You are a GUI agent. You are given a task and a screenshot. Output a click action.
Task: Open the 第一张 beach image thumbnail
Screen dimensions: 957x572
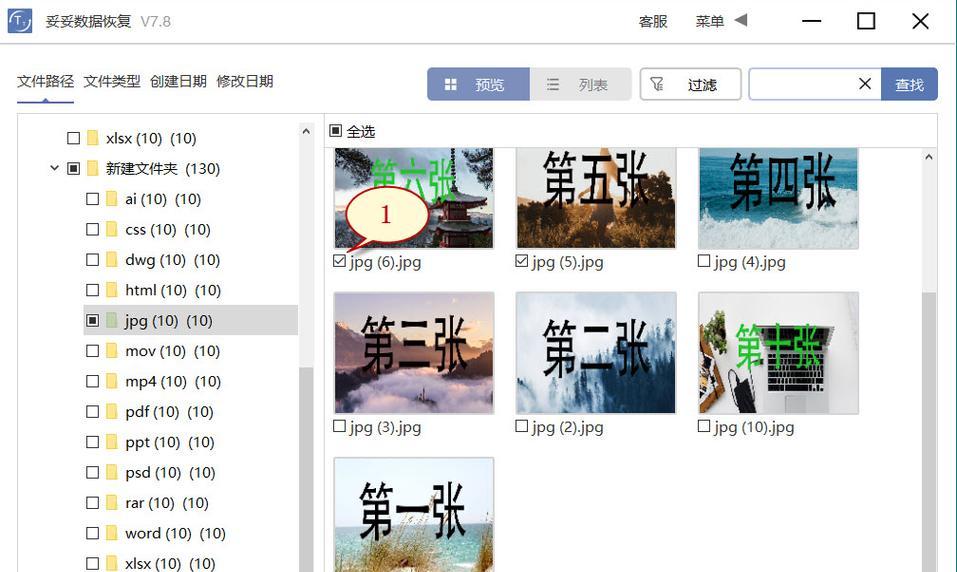click(x=414, y=515)
